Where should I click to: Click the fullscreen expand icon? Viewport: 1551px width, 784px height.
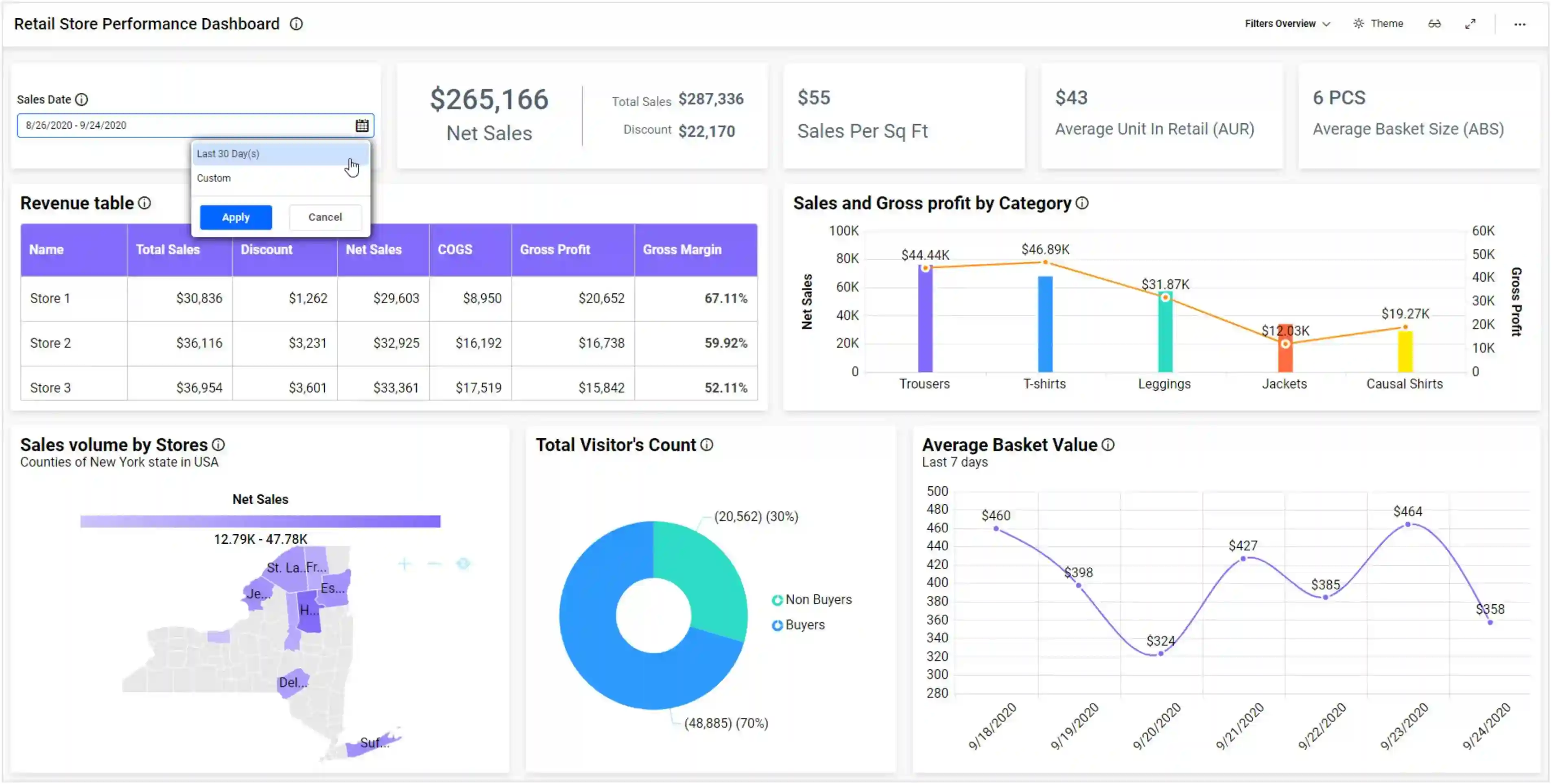[1470, 25]
